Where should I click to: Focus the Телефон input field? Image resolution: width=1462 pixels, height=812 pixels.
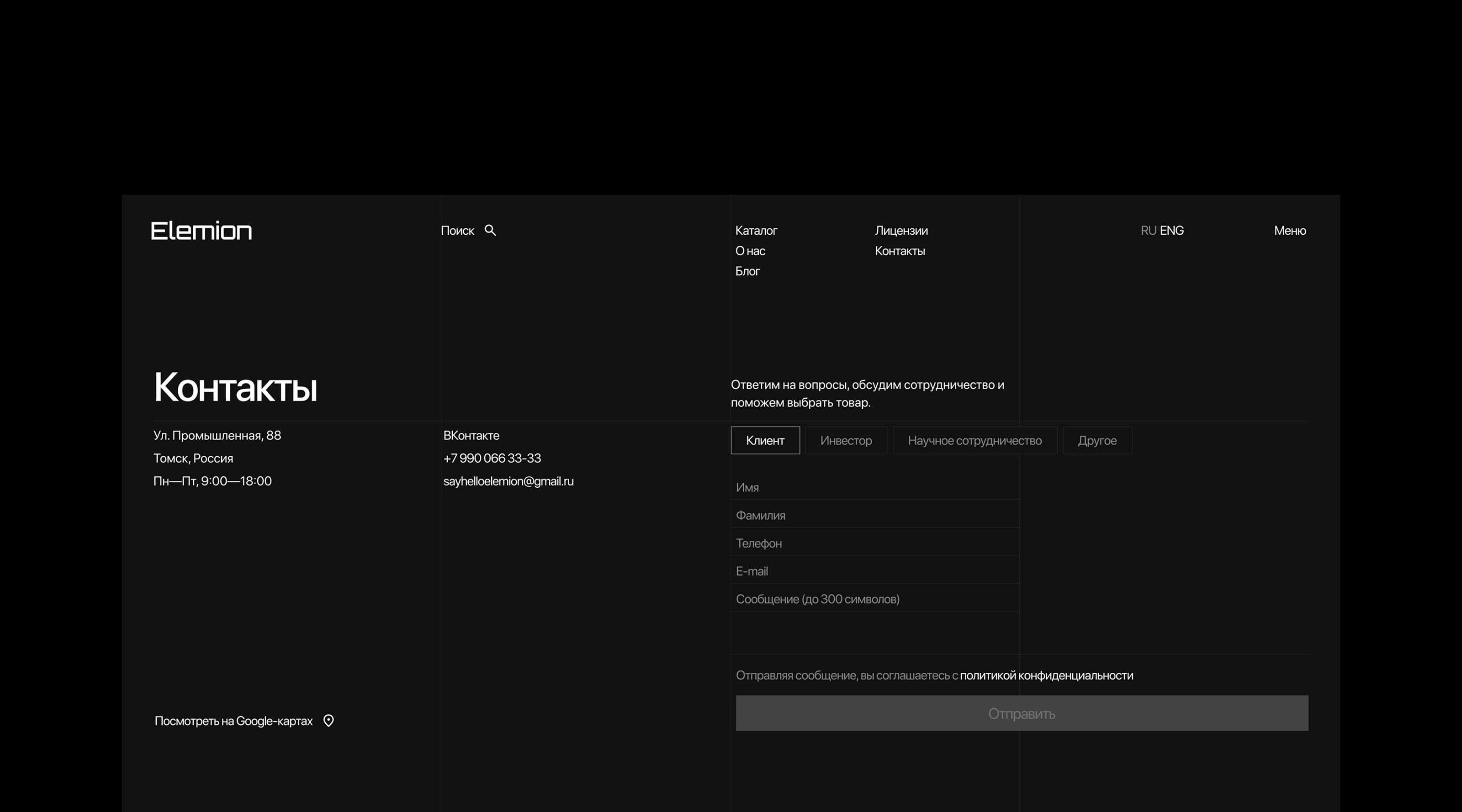pyautogui.click(x=874, y=543)
